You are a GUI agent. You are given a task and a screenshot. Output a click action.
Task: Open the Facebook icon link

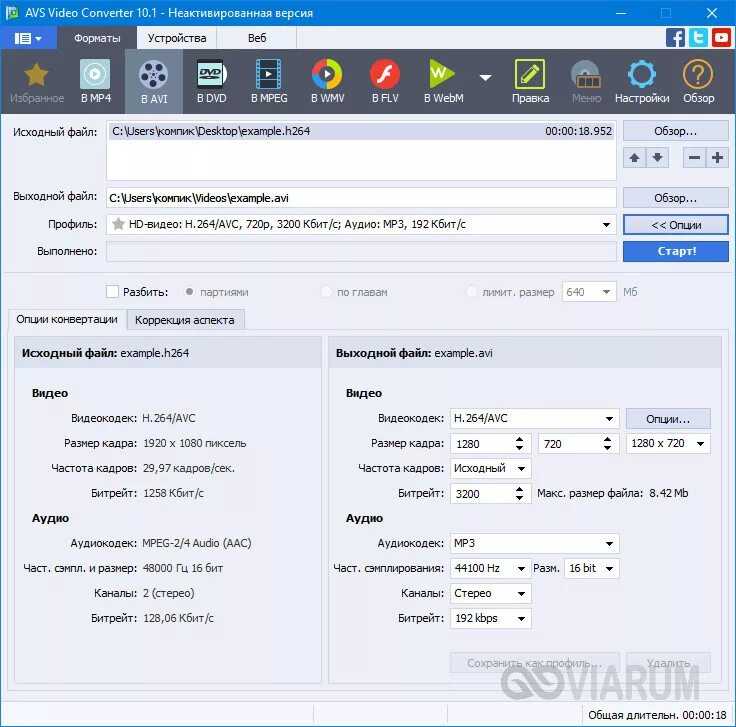pos(675,38)
